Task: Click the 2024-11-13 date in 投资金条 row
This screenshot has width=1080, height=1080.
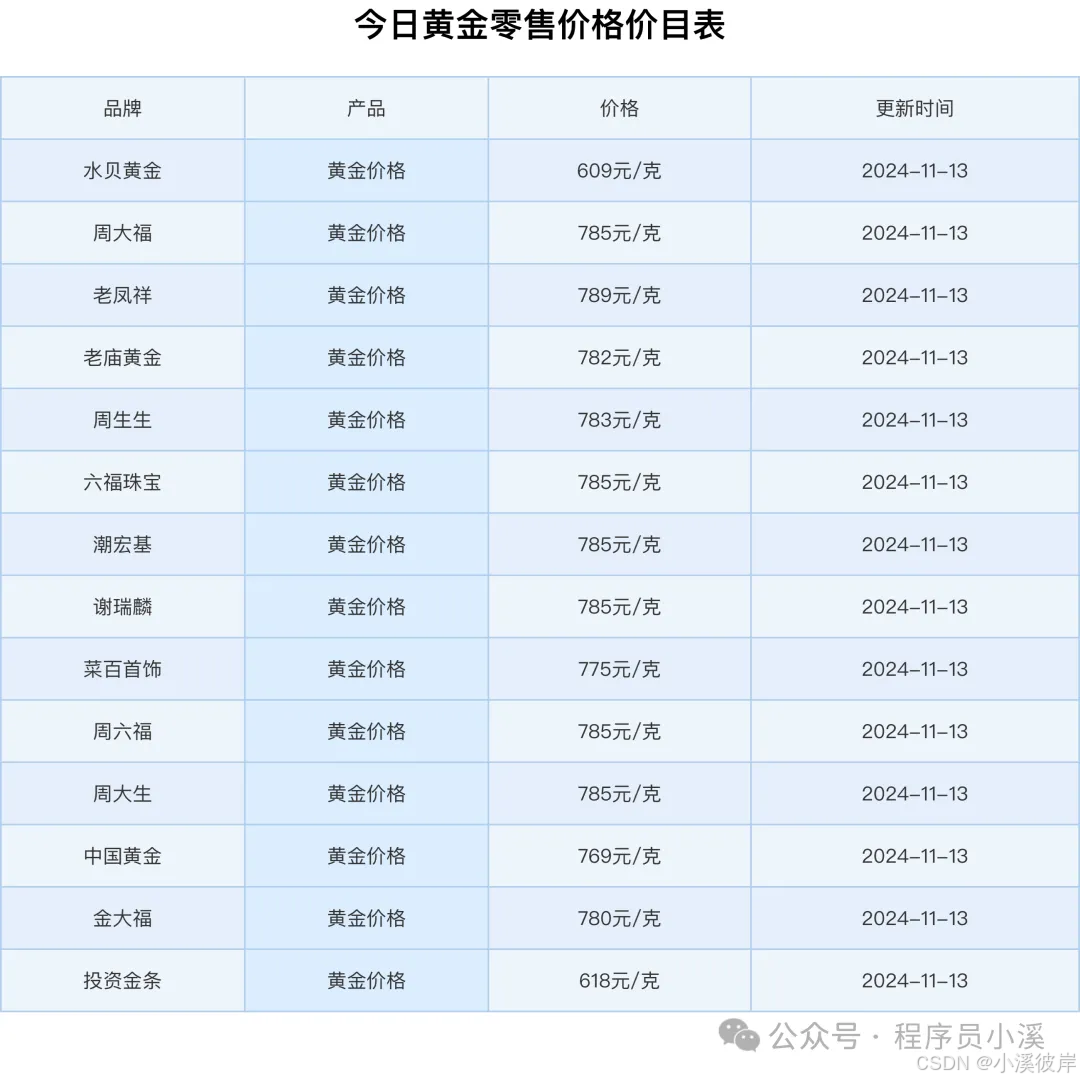Action: click(915, 981)
